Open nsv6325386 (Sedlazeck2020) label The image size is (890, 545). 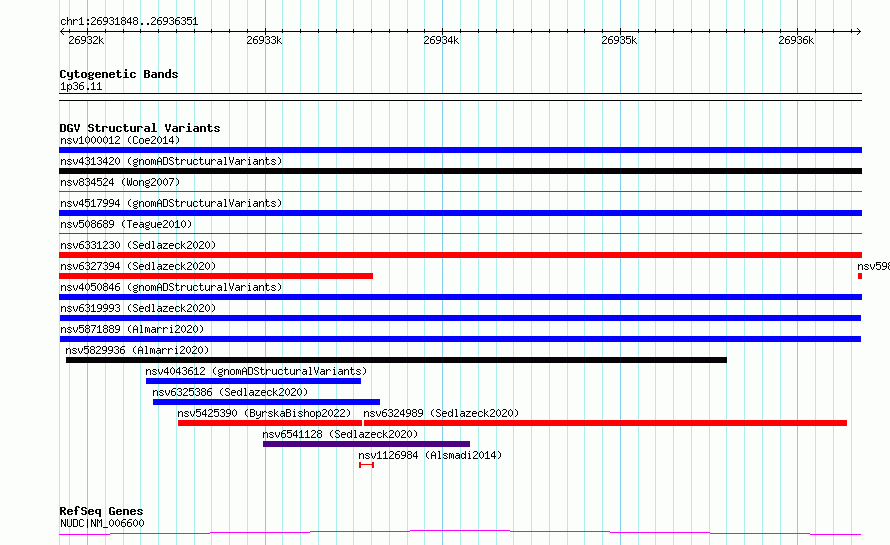click(x=230, y=392)
